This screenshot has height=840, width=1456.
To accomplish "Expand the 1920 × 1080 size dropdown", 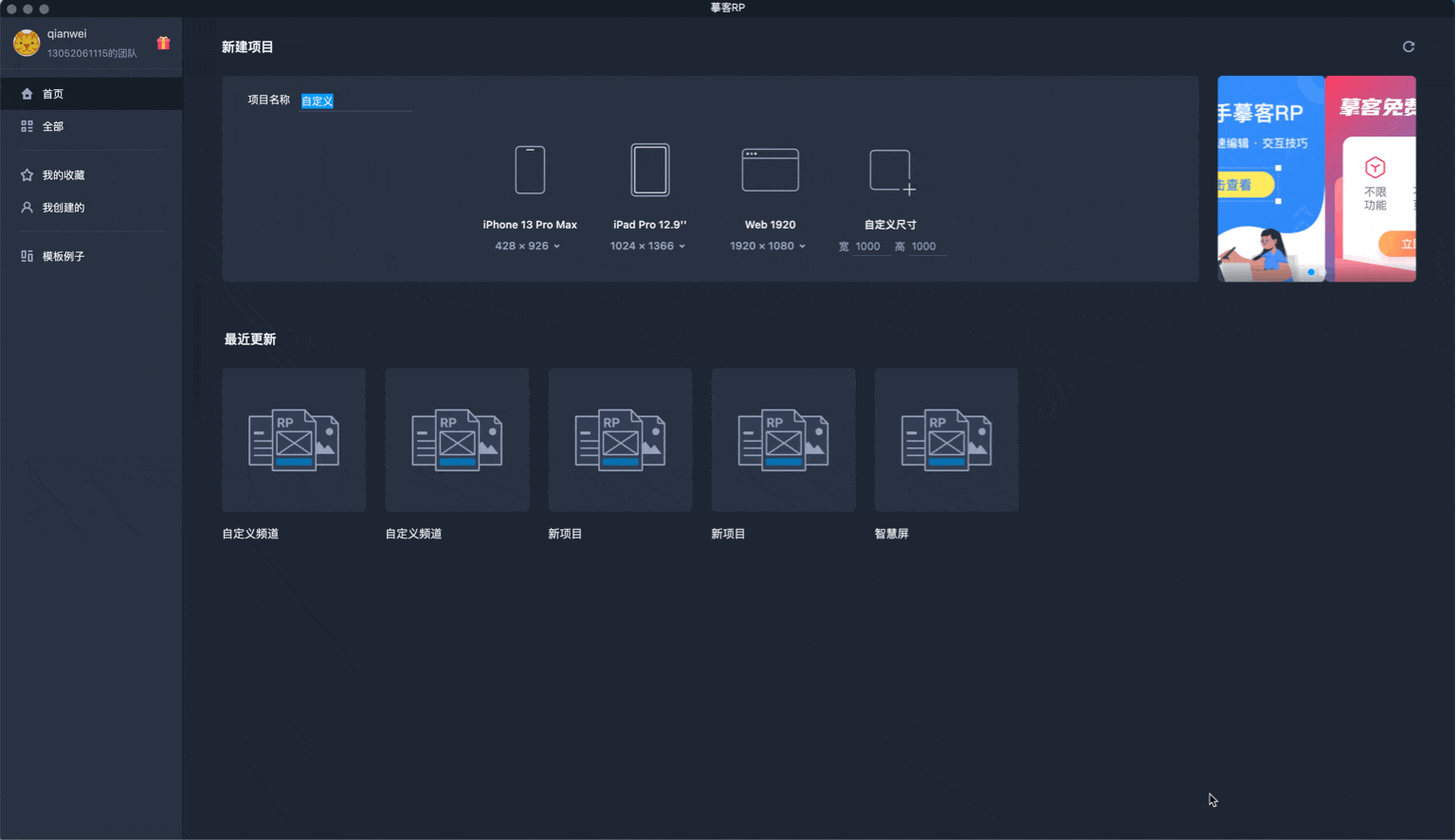I will [768, 247].
